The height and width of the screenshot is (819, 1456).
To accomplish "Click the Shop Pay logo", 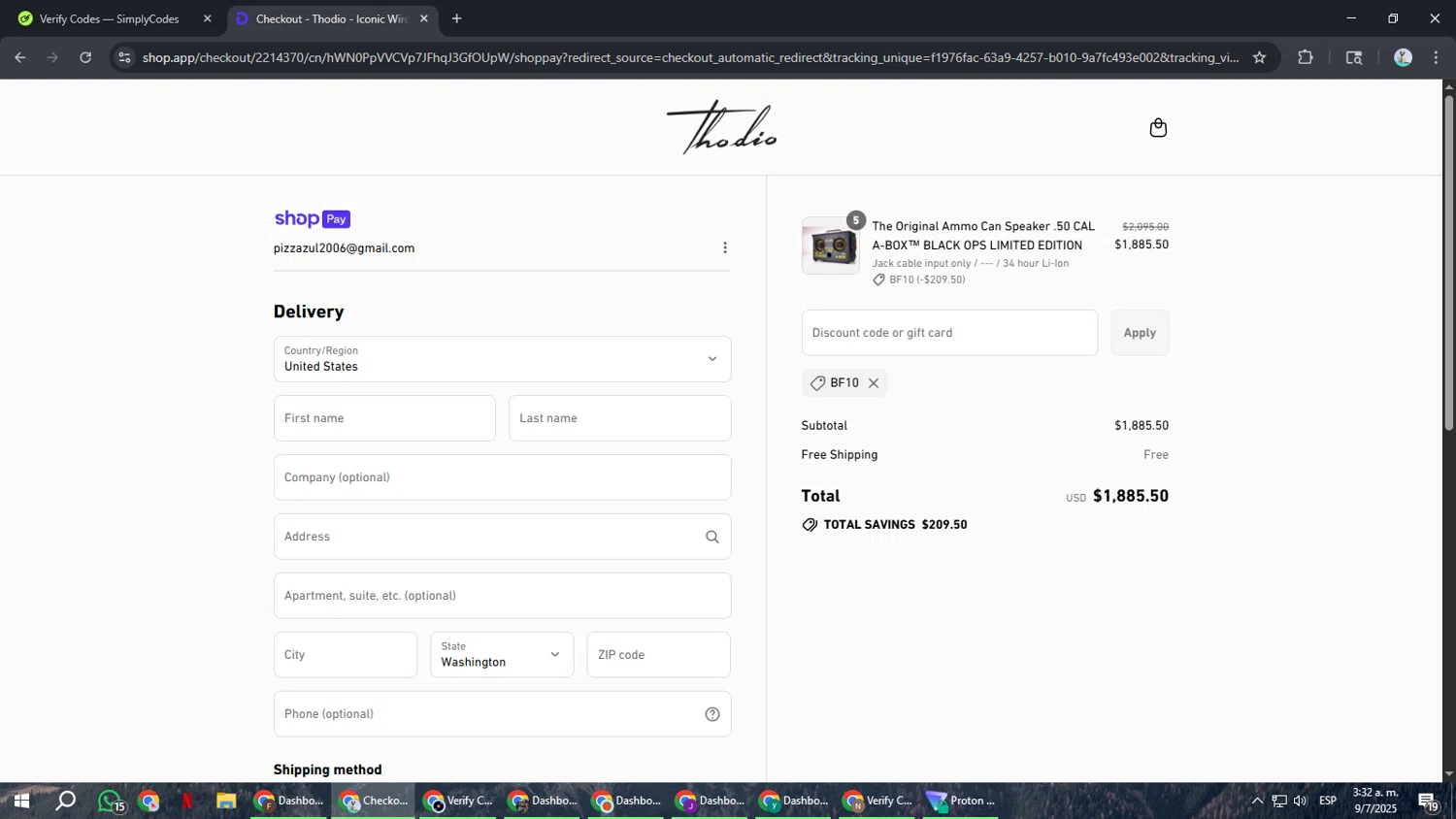I will (x=312, y=218).
